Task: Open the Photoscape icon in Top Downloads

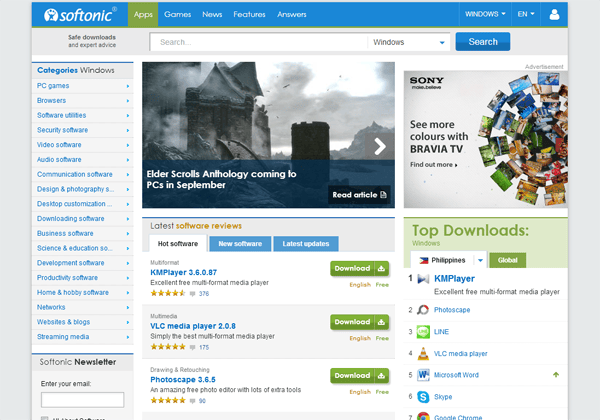Action: [x=423, y=310]
